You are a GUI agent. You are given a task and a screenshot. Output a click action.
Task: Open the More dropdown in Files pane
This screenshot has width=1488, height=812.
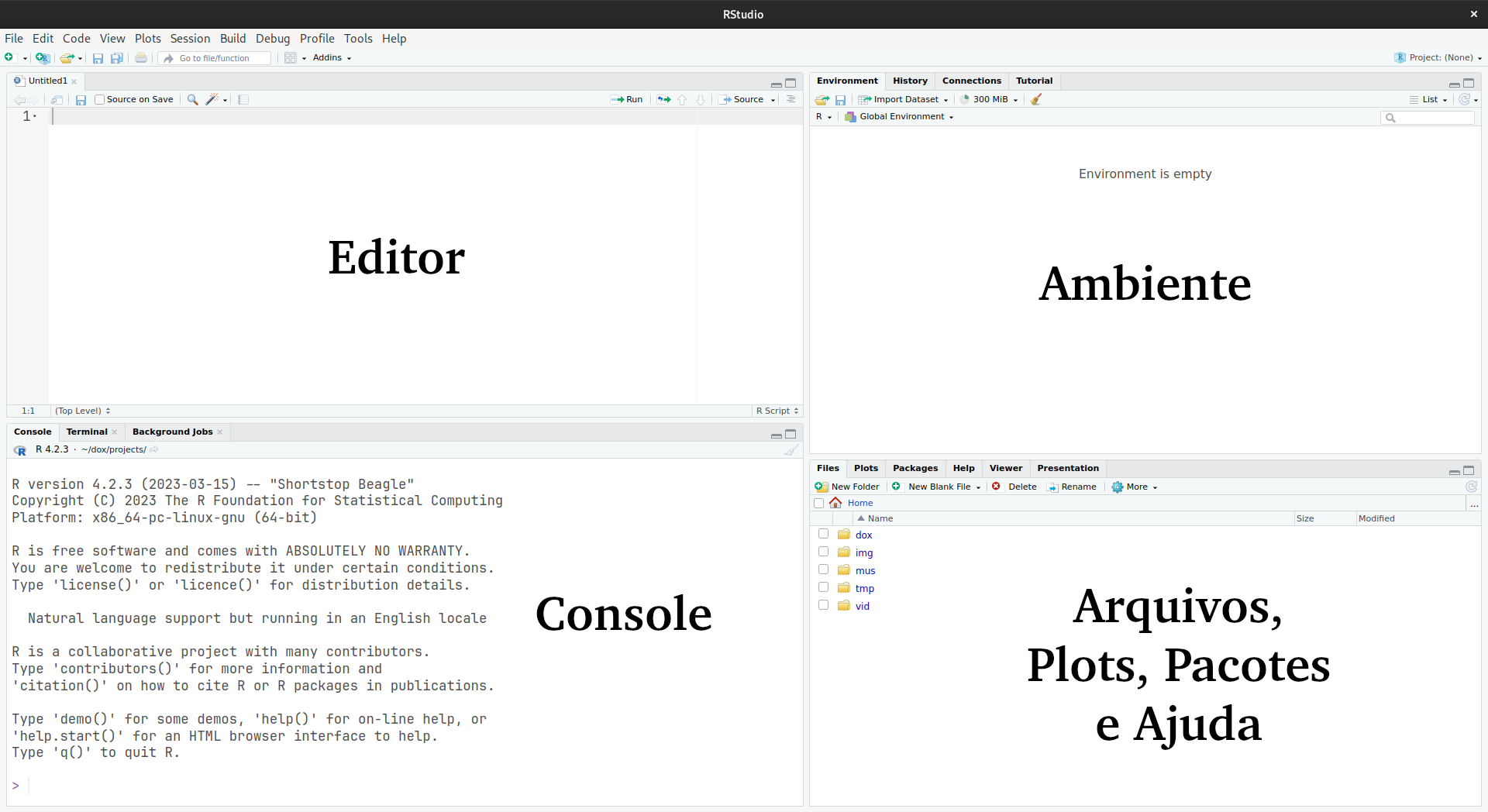pyautogui.click(x=1135, y=487)
